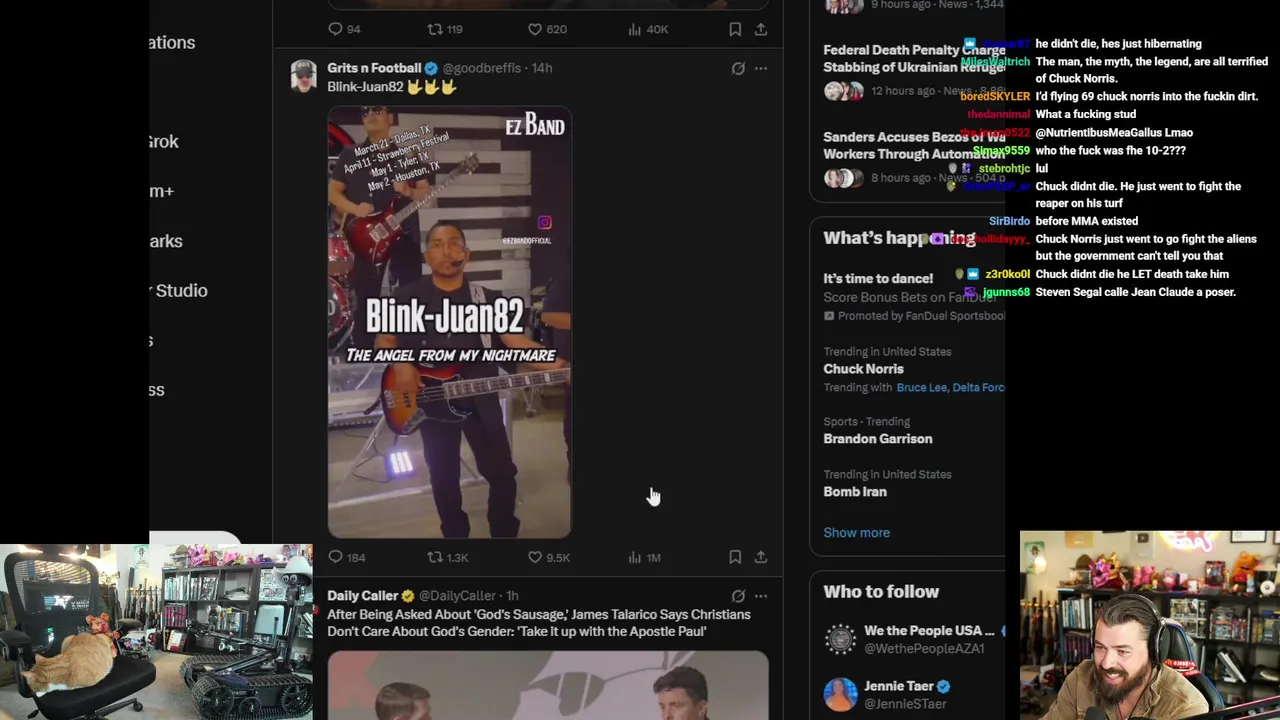Bookmark the Blink-Juan82 post
Image resolution: width=1280 pixels, height=720 pixels.
(735, 557)
